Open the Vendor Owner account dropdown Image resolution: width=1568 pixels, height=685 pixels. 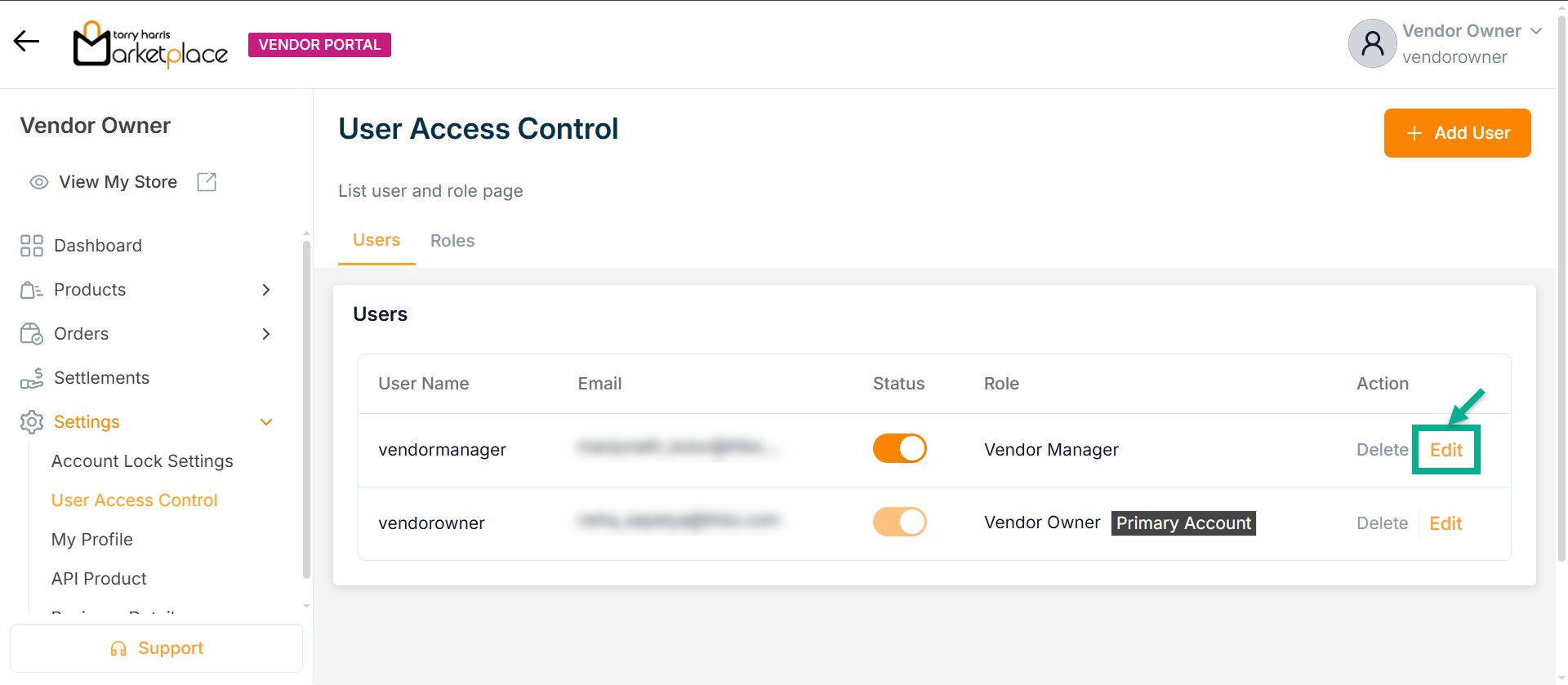(x=1536, y=31)
